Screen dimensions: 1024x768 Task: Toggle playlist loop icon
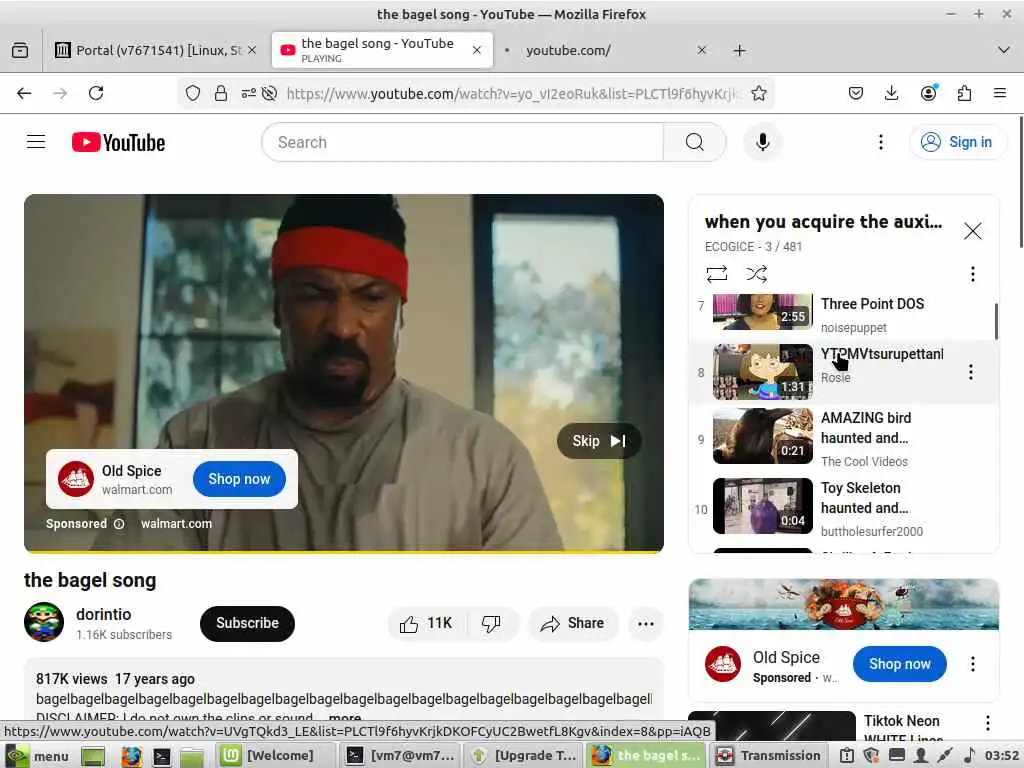[716, 274]
